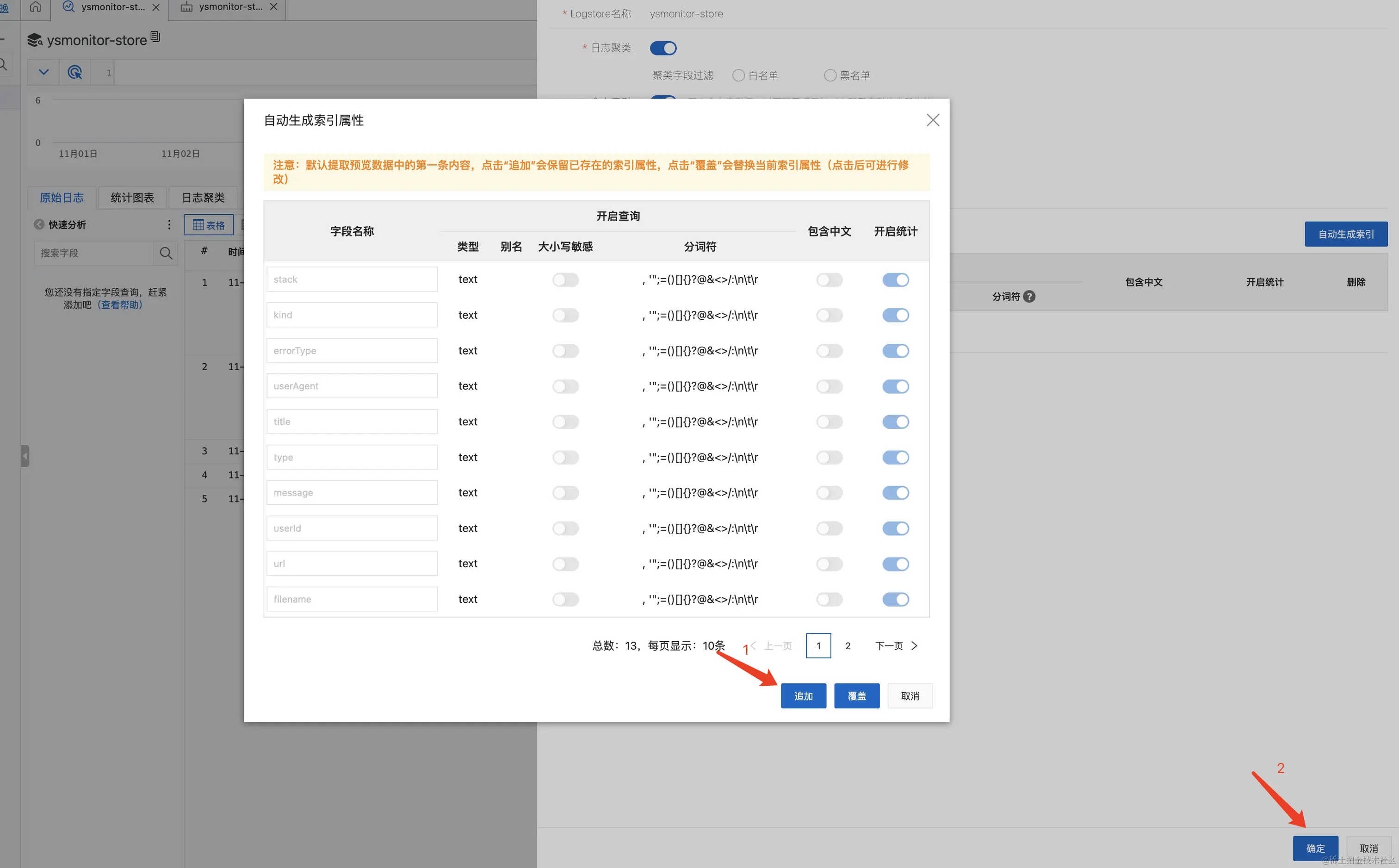Switch to the statistics chart tab
The width and height of the screenshot is (1399, 868).
coord(132,198)
